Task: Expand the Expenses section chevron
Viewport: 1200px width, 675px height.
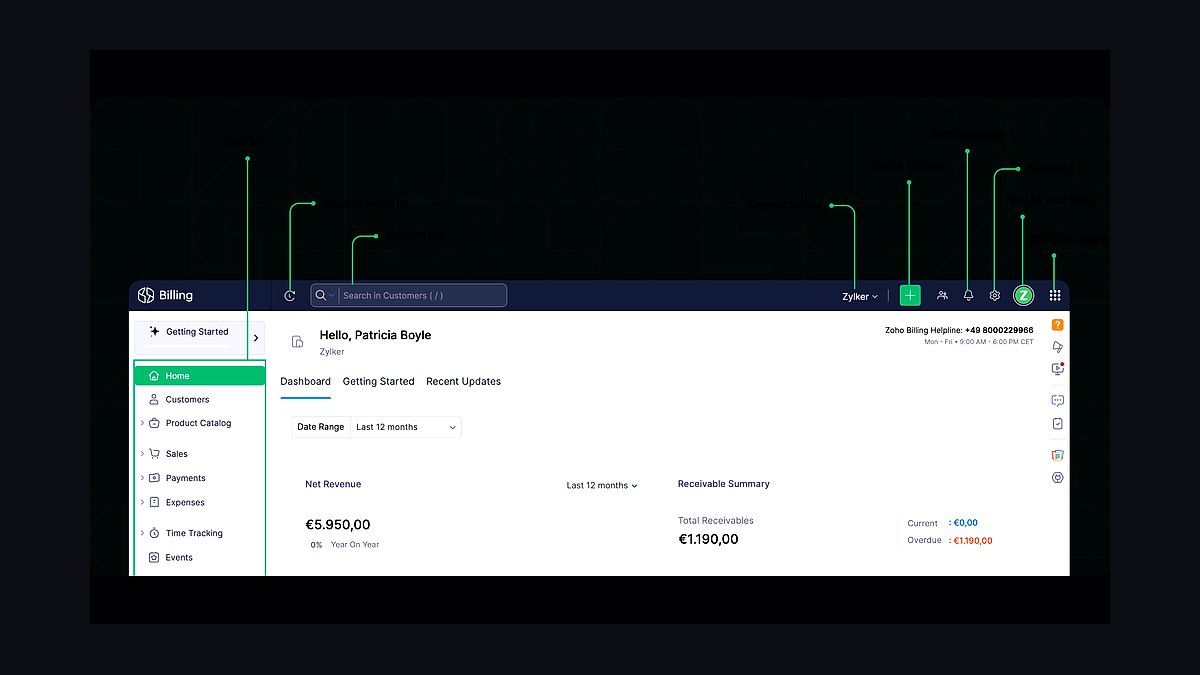Action: [x=142, y=502]
